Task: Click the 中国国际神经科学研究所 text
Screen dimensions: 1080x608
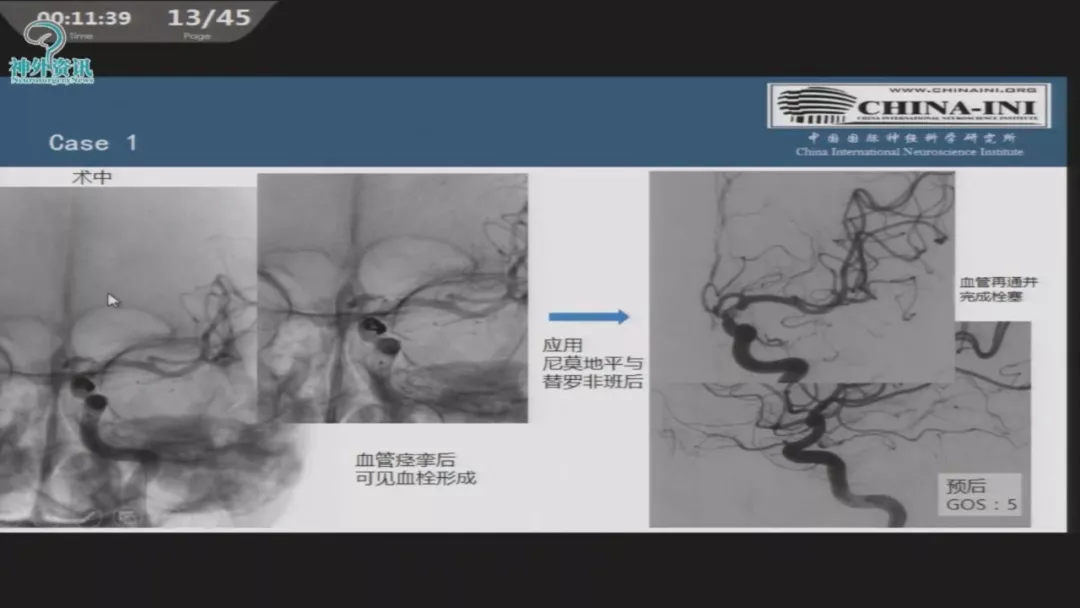Action: coord(912,138)
